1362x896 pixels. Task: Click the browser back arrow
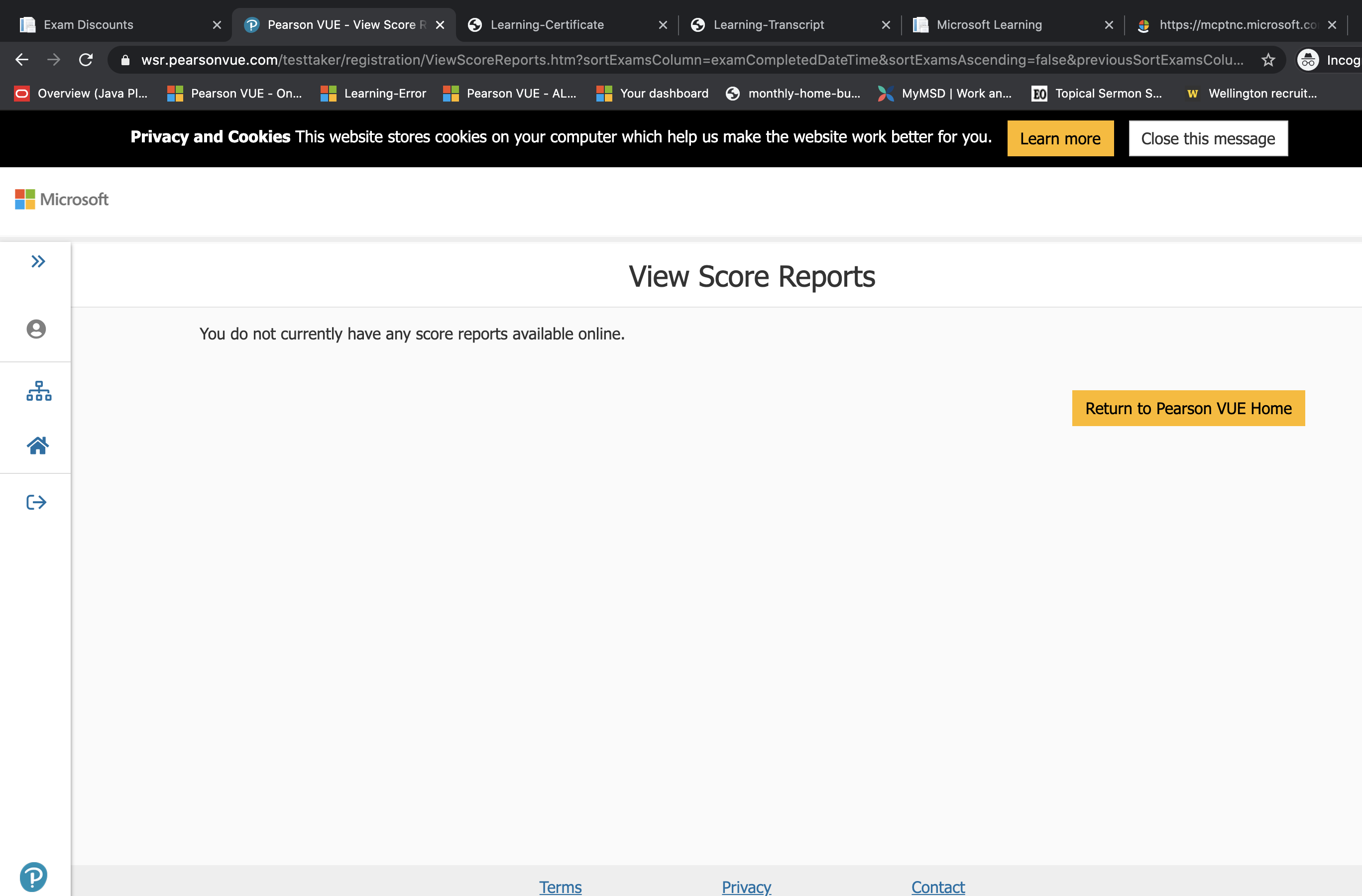point(22,60)
